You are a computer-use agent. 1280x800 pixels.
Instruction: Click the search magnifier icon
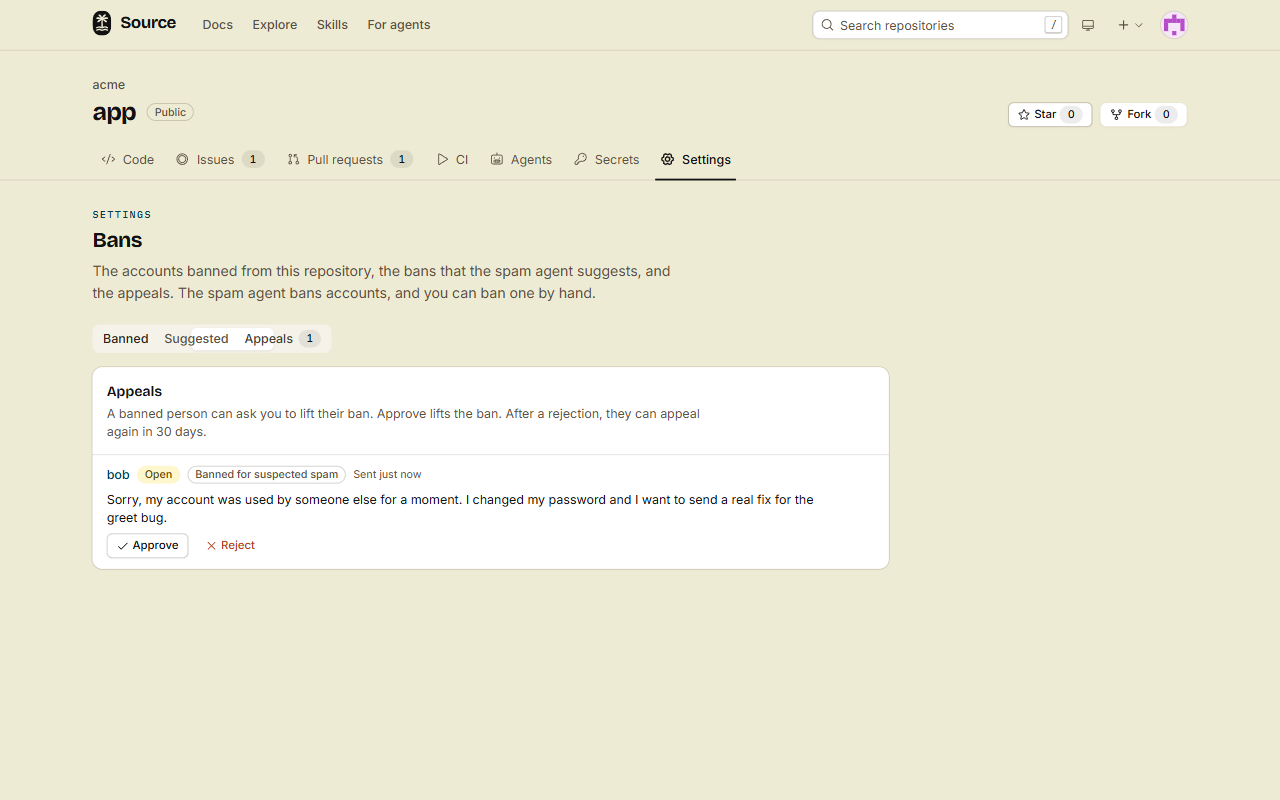827,25
